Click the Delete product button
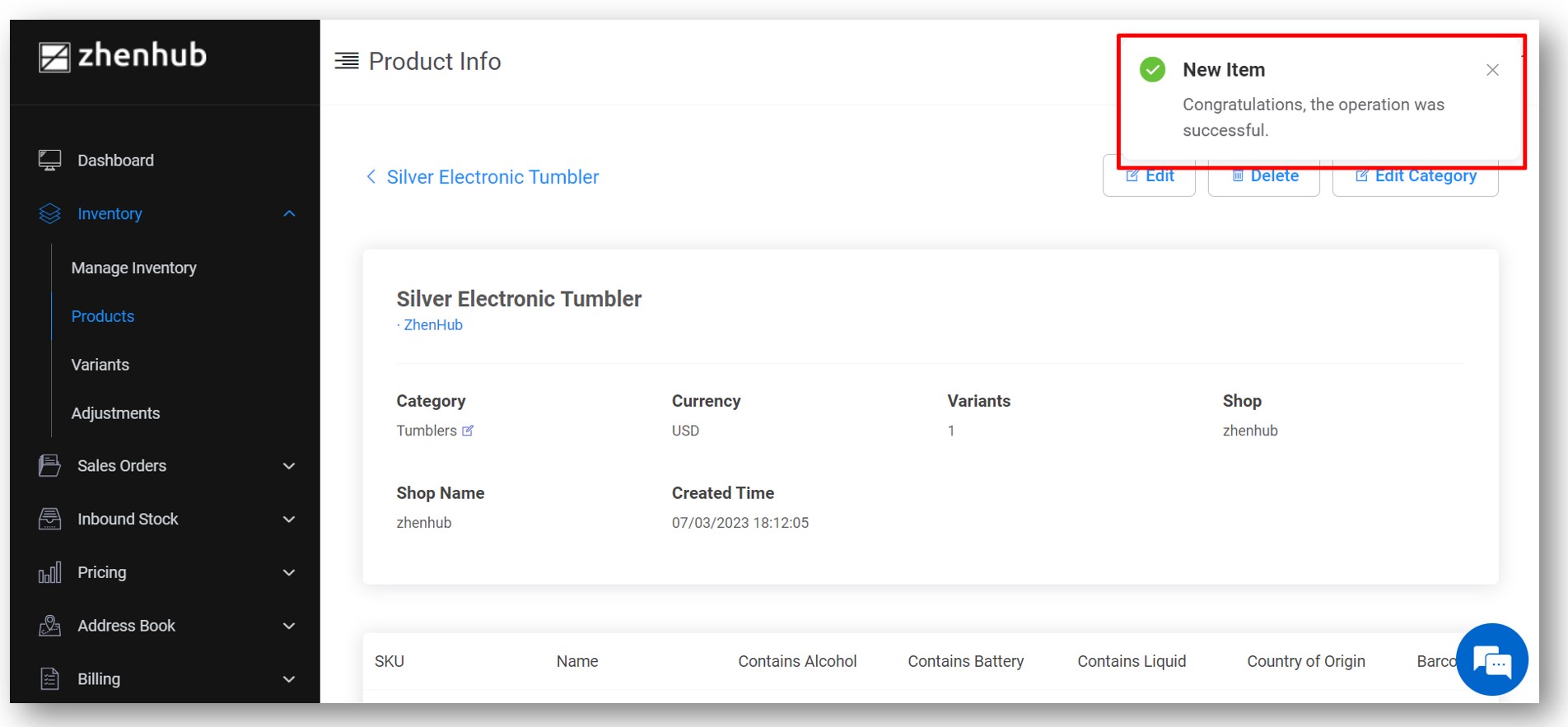1568x727 pixels. pyautogui.click(x=1264, y=176)
